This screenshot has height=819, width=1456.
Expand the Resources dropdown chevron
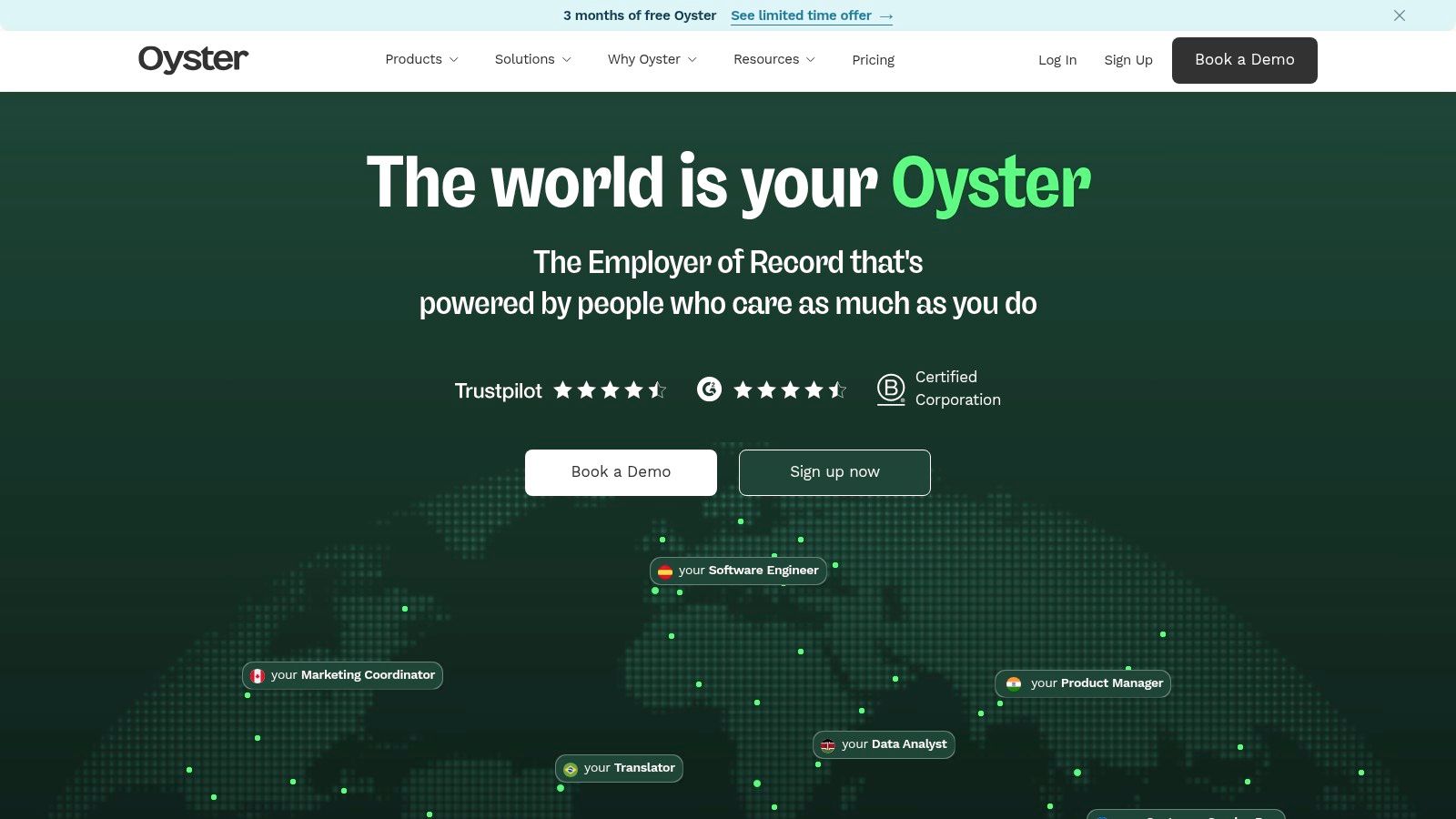click(811, 60)
